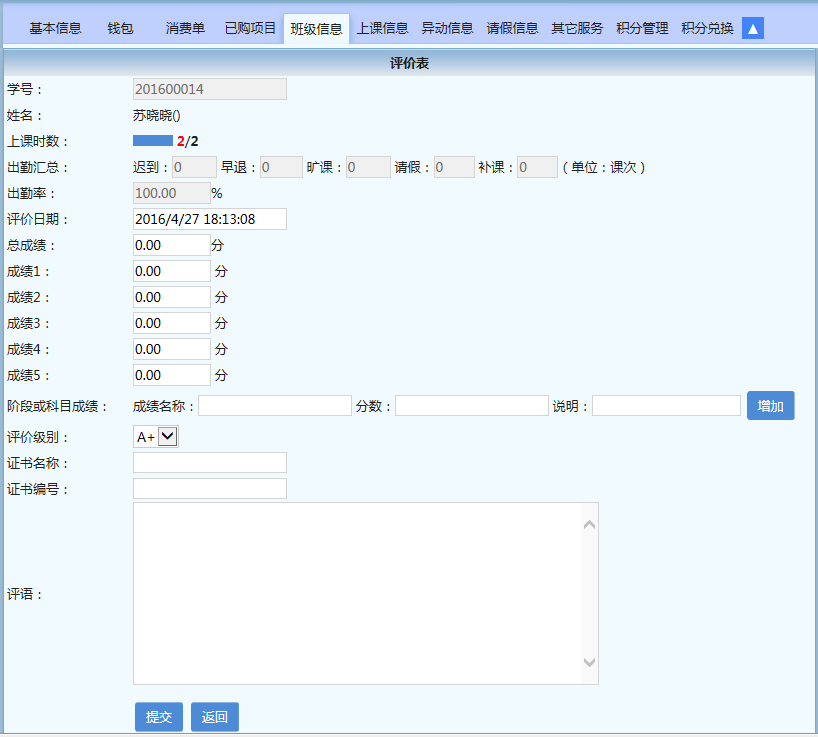818x737 pixels.
Task: Click the 上课时数 blue progress bar
Action: coord(153,141)
